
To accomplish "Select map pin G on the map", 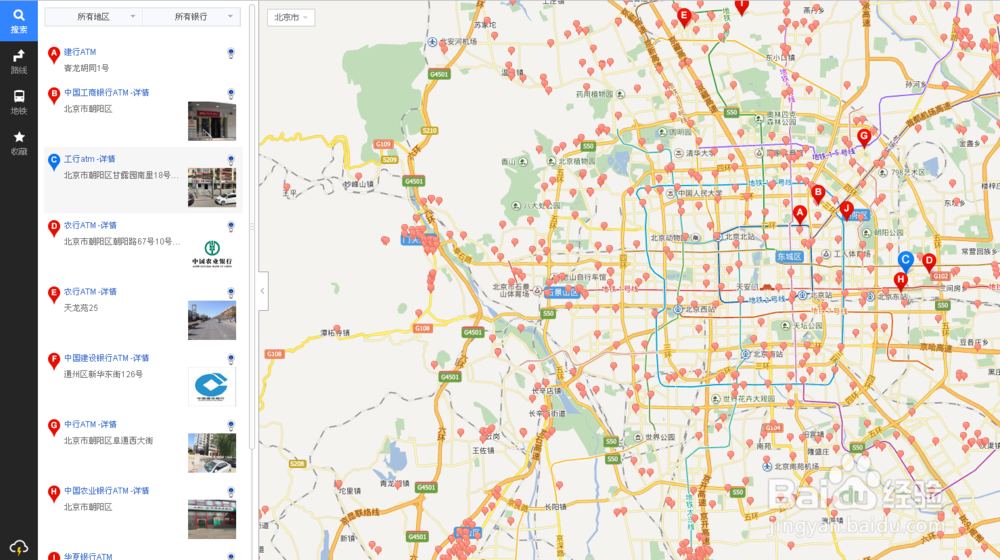I will [x=864, y=138].
